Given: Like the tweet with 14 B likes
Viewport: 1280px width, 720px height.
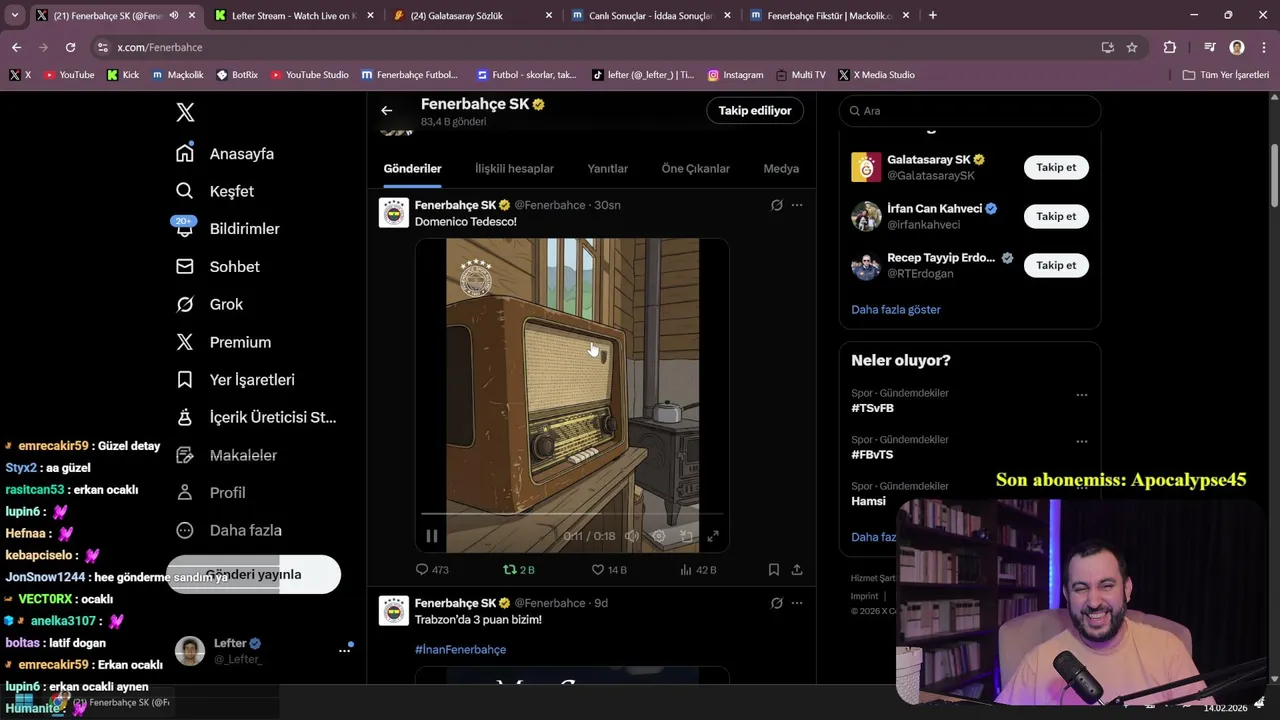Looking at the screenshot, I should pos(608,570).
